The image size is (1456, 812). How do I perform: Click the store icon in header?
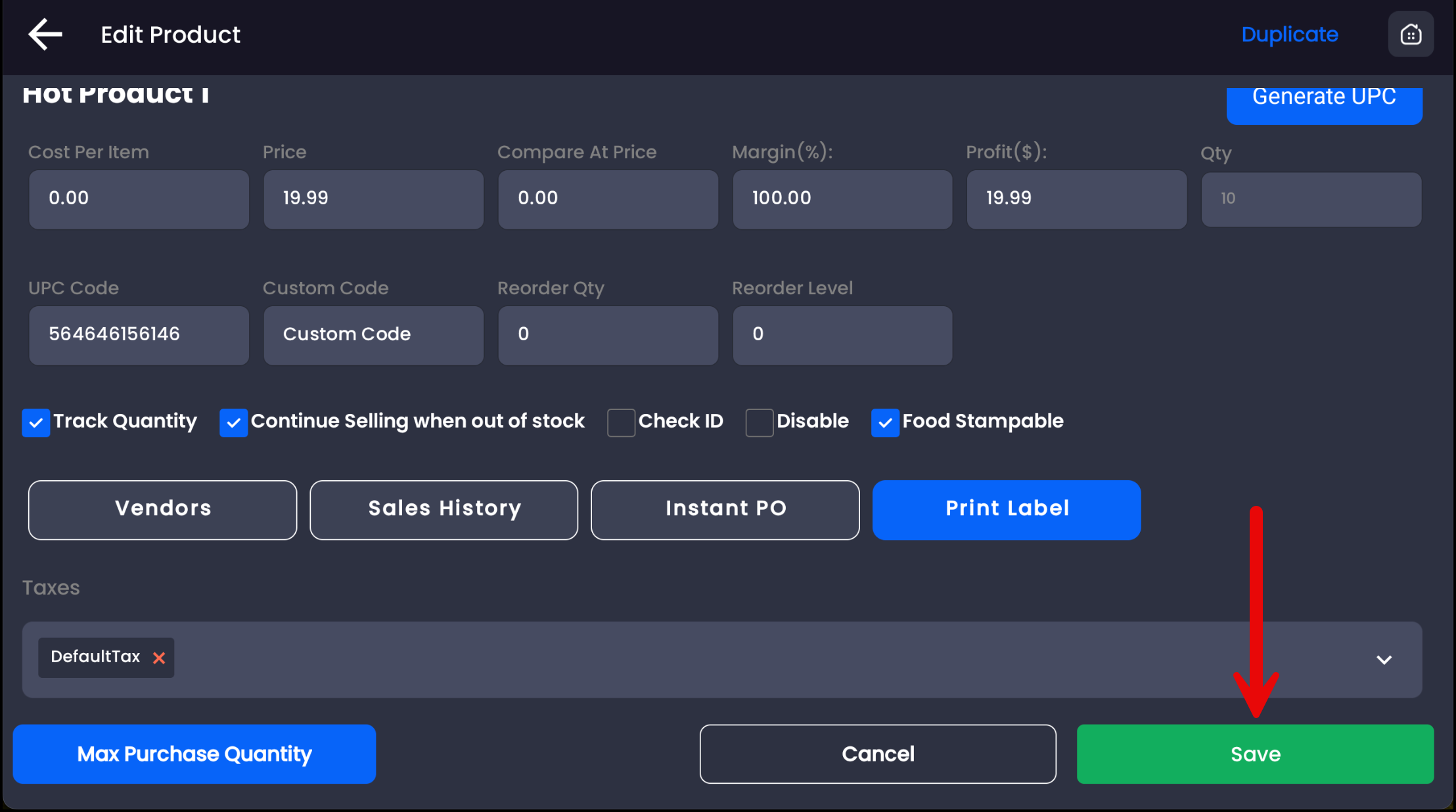tap(1411, 34)
